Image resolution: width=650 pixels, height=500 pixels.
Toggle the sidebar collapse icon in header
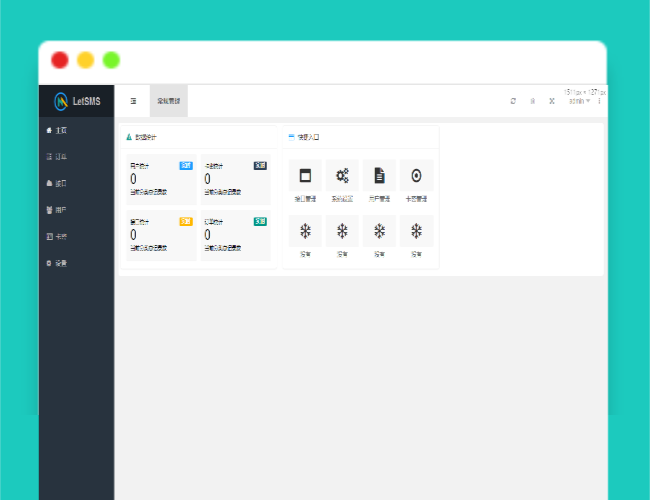[x=133, y=101]
